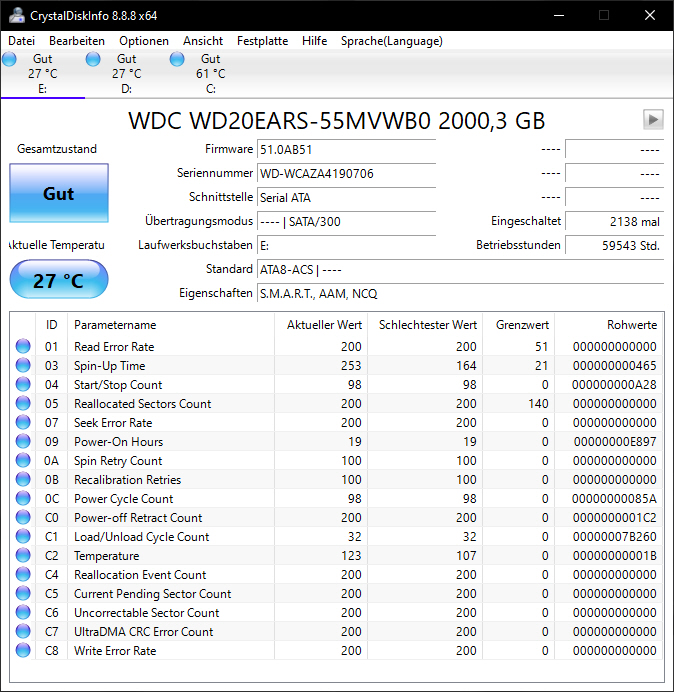Click status icon for Spin Retry Count

[23, 460]
